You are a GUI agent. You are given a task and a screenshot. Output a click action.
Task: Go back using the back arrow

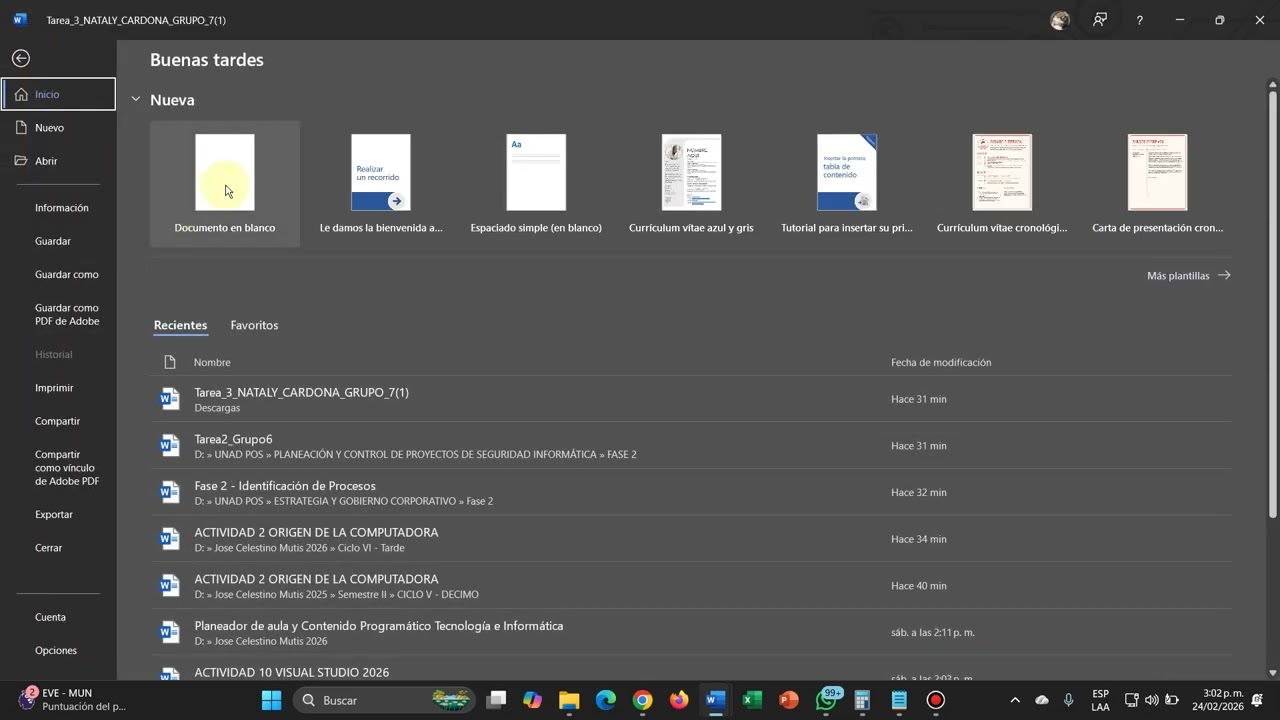tap(20, 58)
